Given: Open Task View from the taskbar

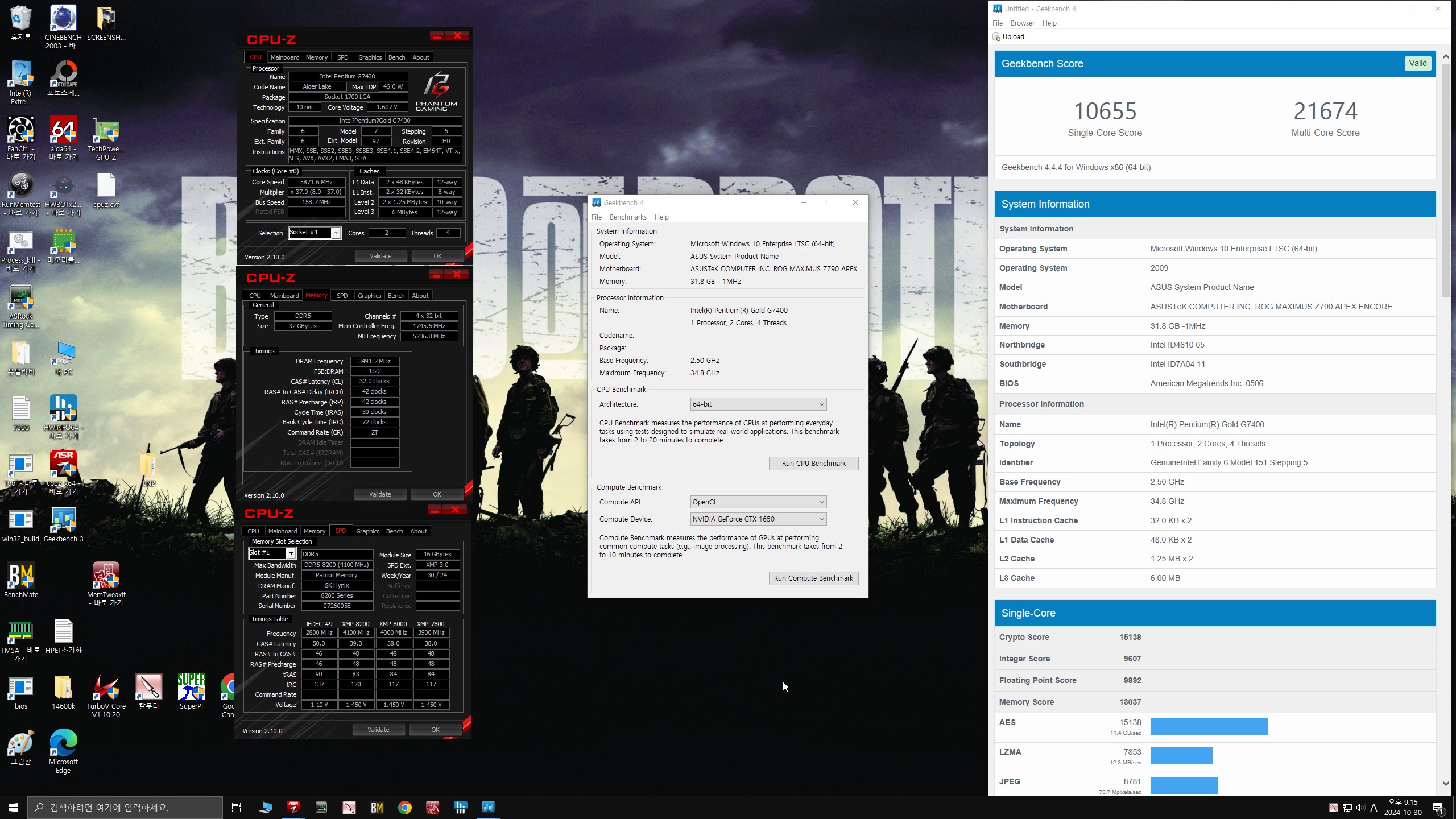Looking at the screenshot, I should [237, 807].
